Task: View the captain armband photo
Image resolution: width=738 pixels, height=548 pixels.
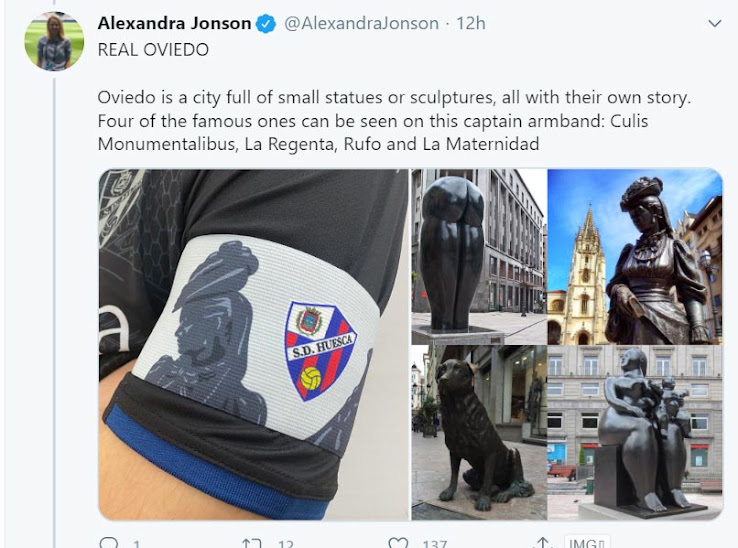Action: [x=254, y=344]
